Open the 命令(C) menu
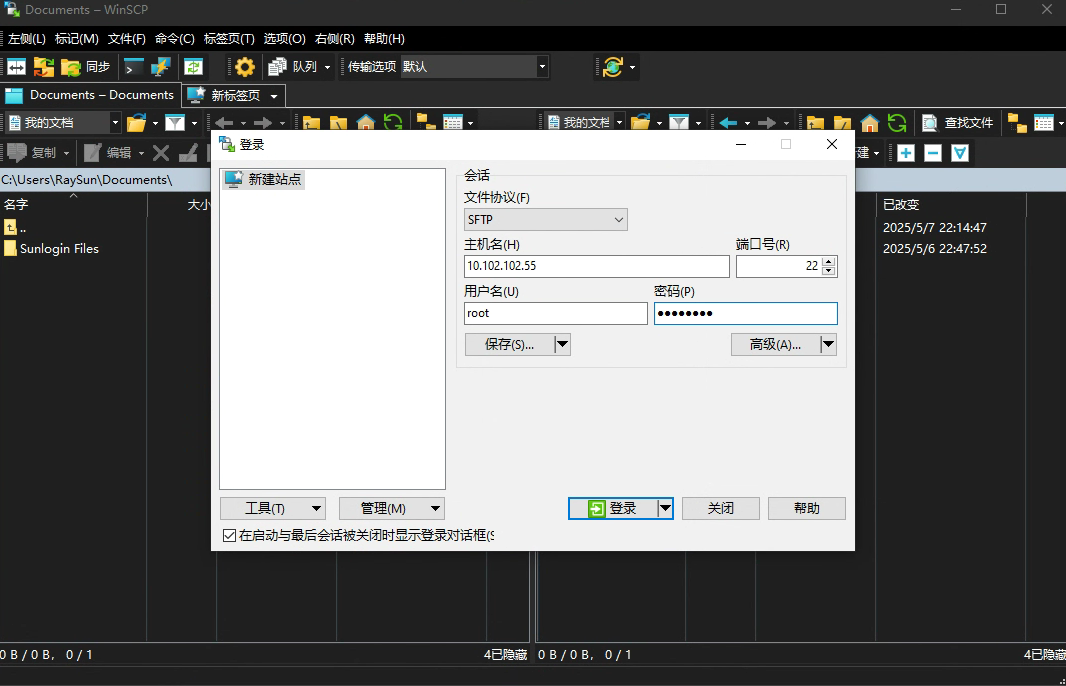 (x=174, y=39)
